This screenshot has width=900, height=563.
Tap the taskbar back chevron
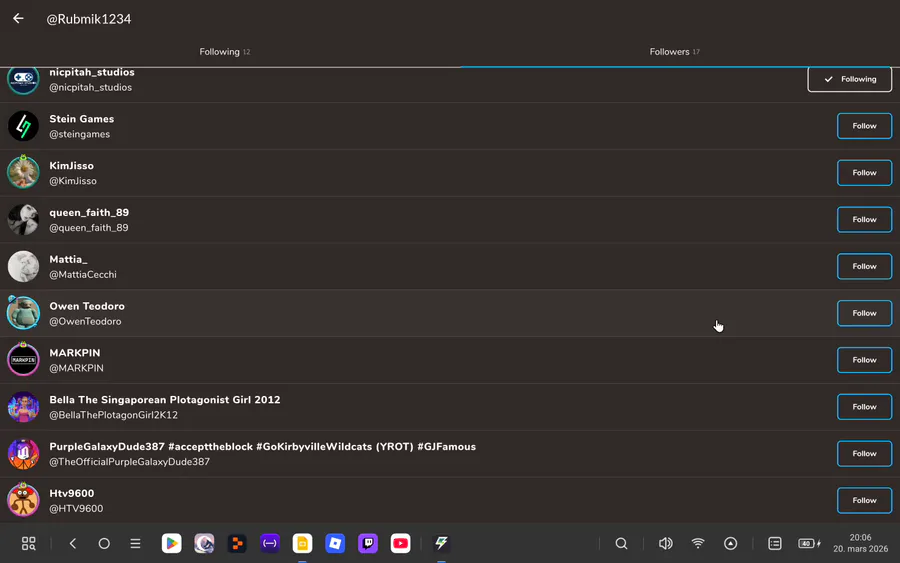click(x=72, y=543)
